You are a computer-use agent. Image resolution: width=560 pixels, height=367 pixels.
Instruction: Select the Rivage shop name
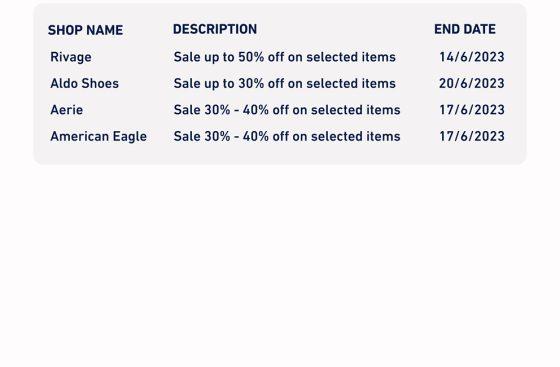coord(71,57)
